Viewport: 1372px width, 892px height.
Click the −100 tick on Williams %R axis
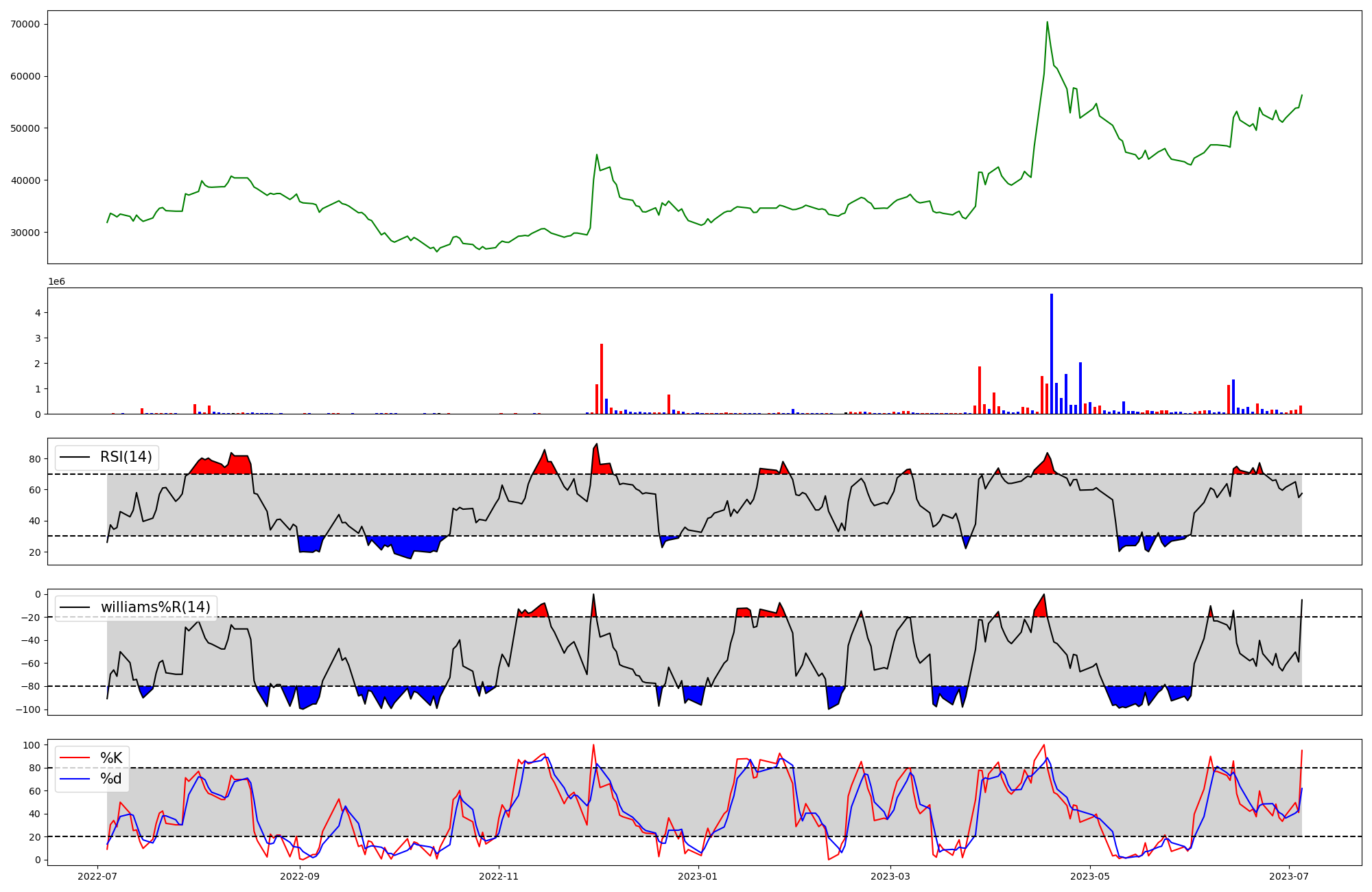pyautogui.click(x=27, y=709)
